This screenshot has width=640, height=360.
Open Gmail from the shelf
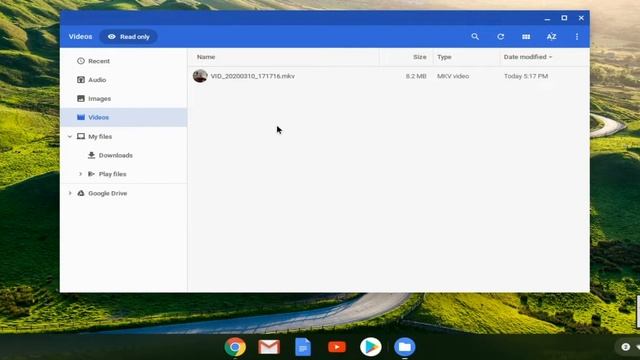(269, 347)
